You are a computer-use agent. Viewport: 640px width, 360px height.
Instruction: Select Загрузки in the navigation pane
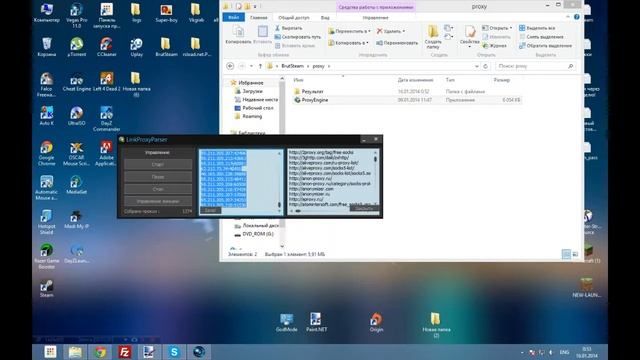(249, 91)
